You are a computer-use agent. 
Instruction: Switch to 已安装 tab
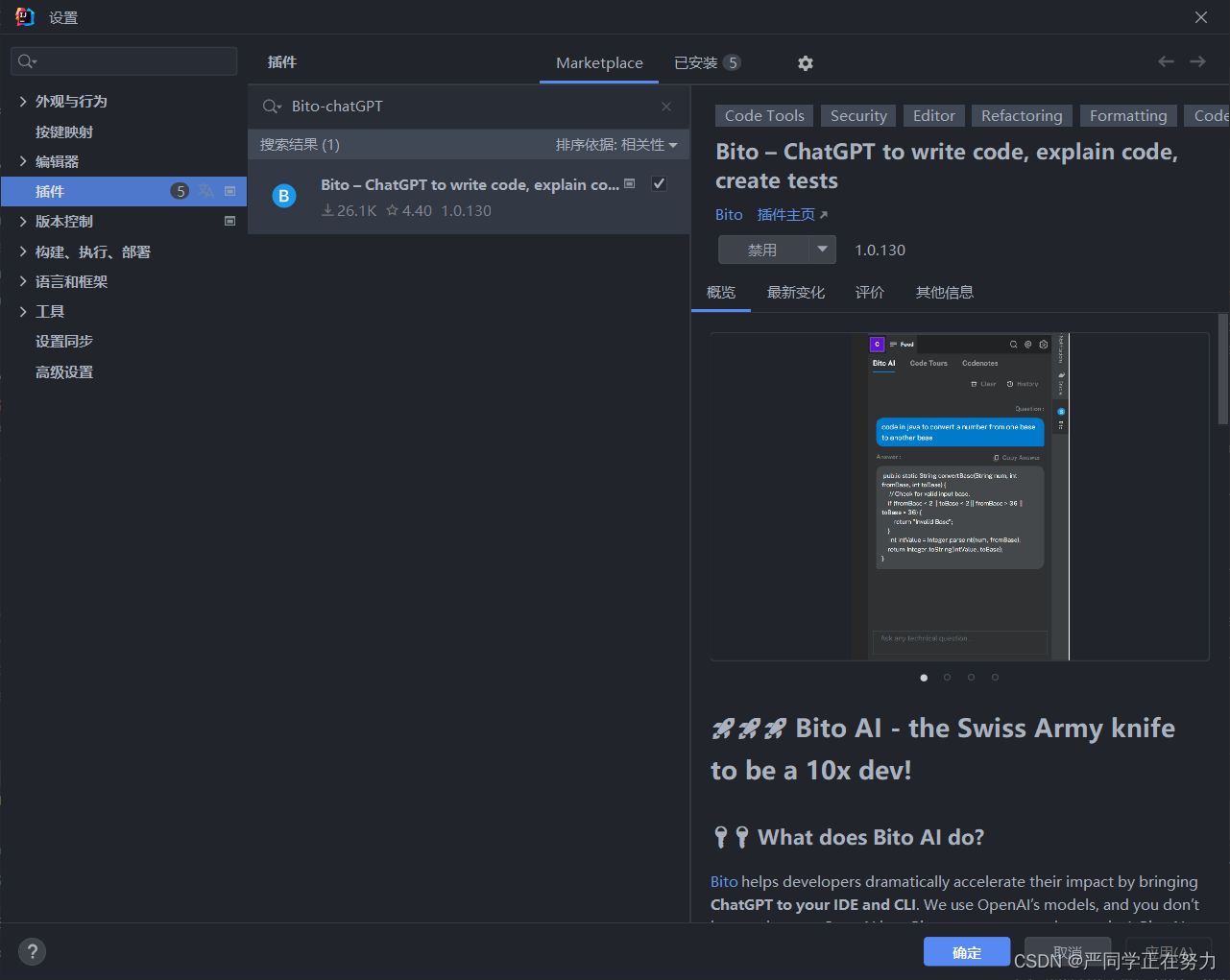[707, 62]
